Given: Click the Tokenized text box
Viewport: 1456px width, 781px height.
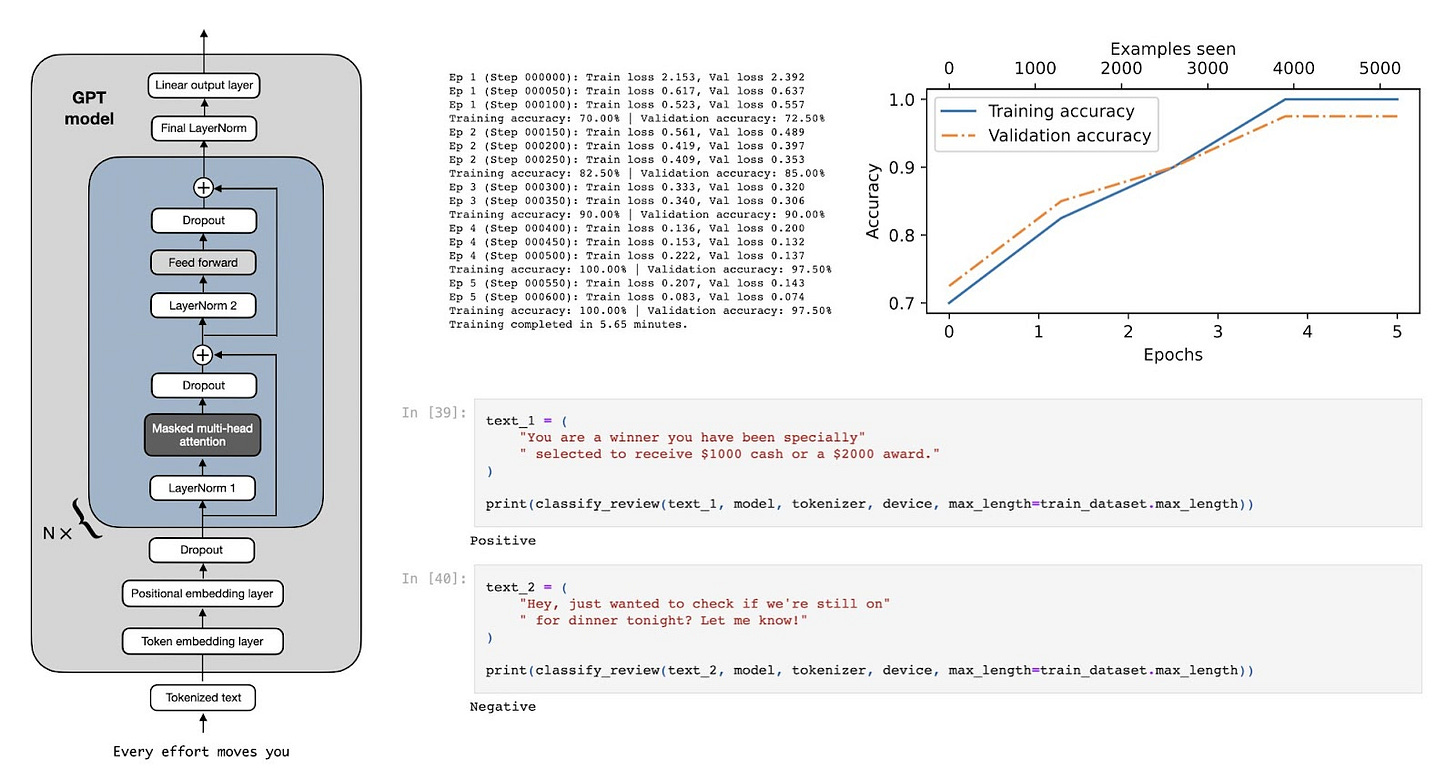Looking at the screenshot, I should 202,697.
